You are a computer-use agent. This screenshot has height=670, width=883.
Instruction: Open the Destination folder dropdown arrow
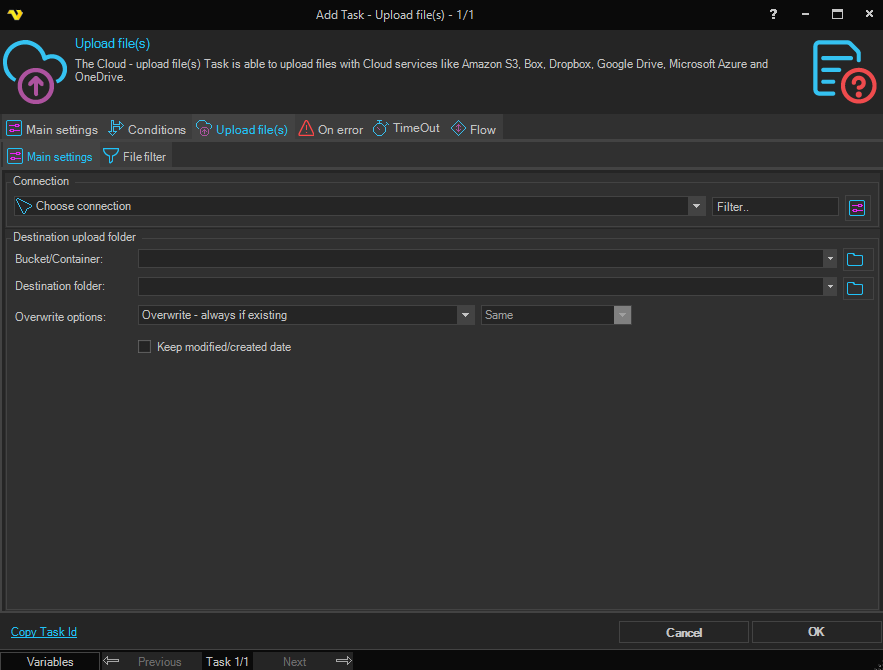pyautogui.click(x=830, y=287)
